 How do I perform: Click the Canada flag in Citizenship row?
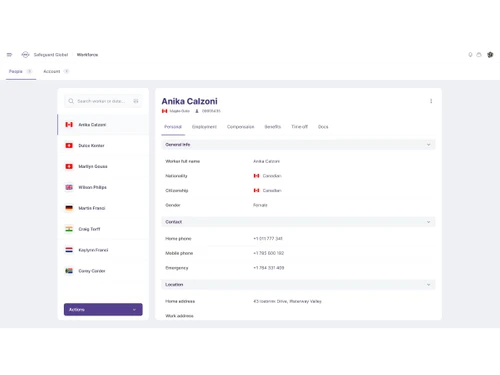point(256,190)
